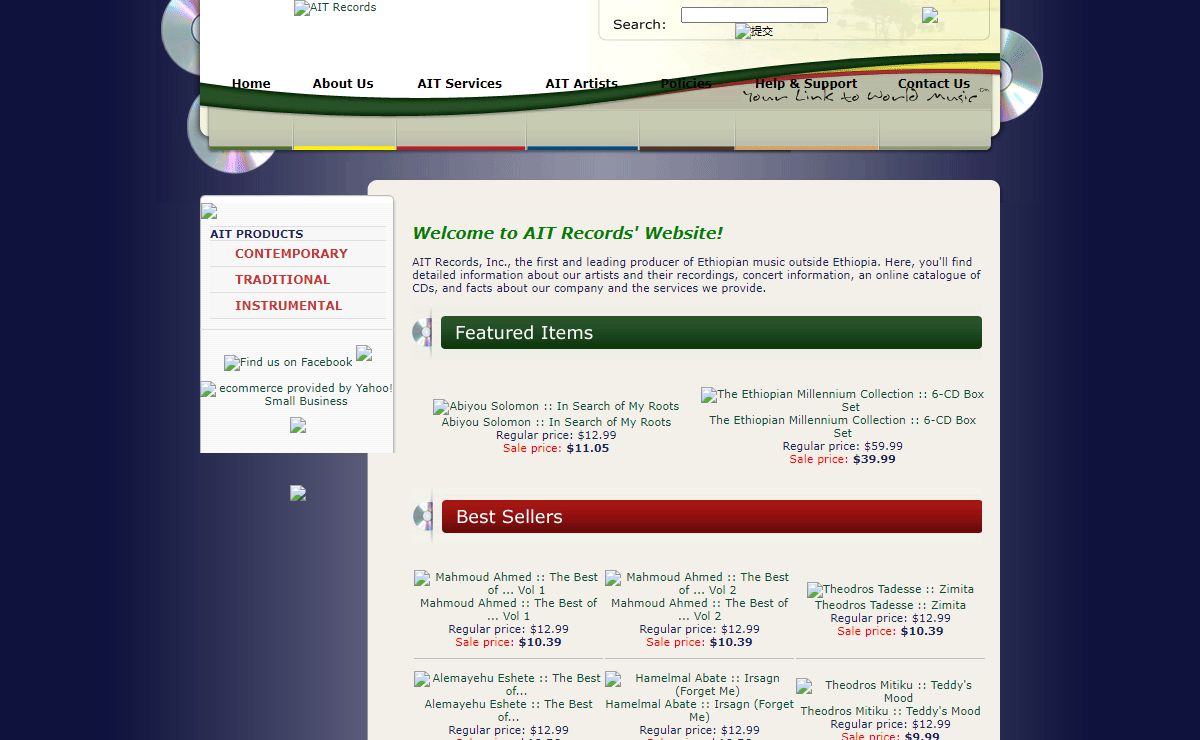Click the AIT PRODUCTS sidebar heading
The height and width of the screenshot is (740, 1200).
[256, 234]
